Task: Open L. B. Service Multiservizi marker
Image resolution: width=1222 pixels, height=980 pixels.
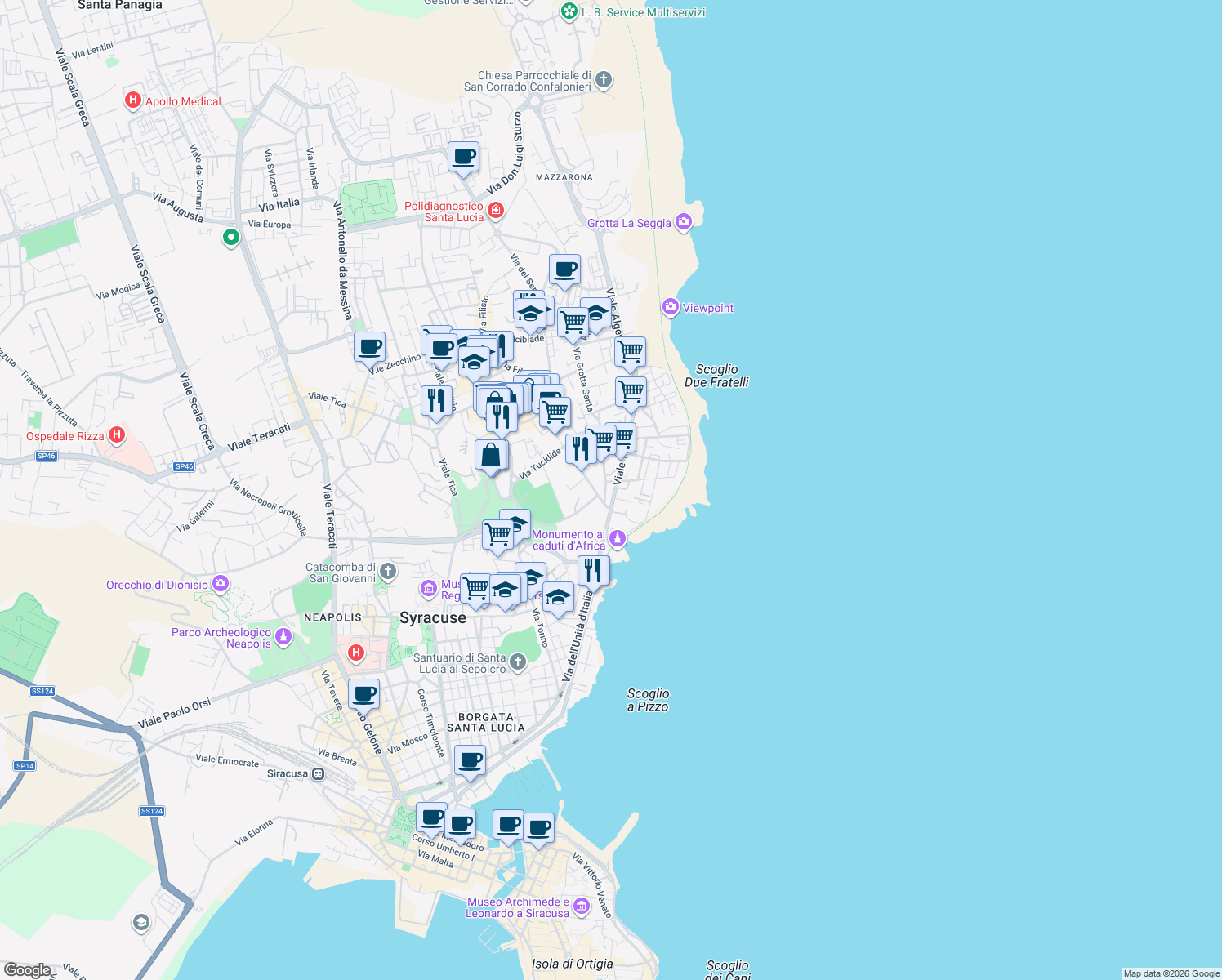Action: [x=569, y=12]
